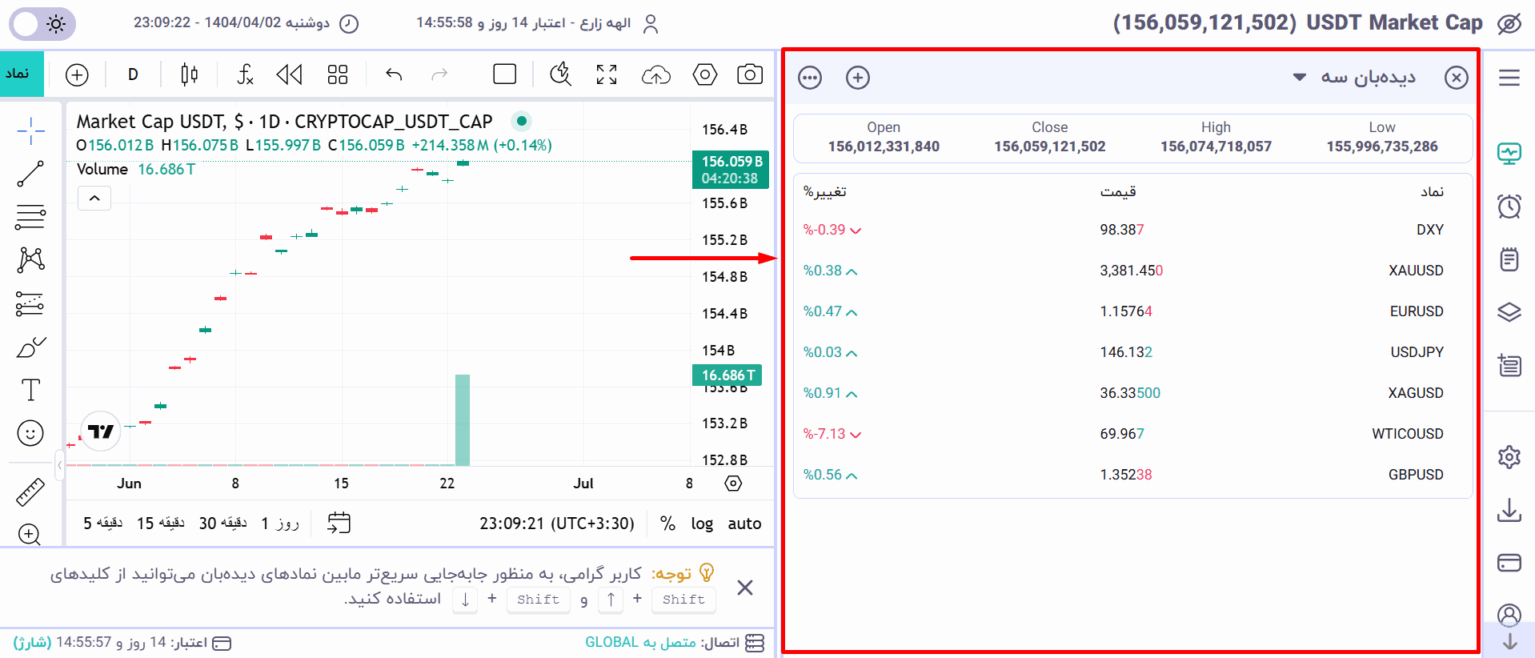Toggle the eye visibility icon near USDT Market Cap

coord(1509,24)
